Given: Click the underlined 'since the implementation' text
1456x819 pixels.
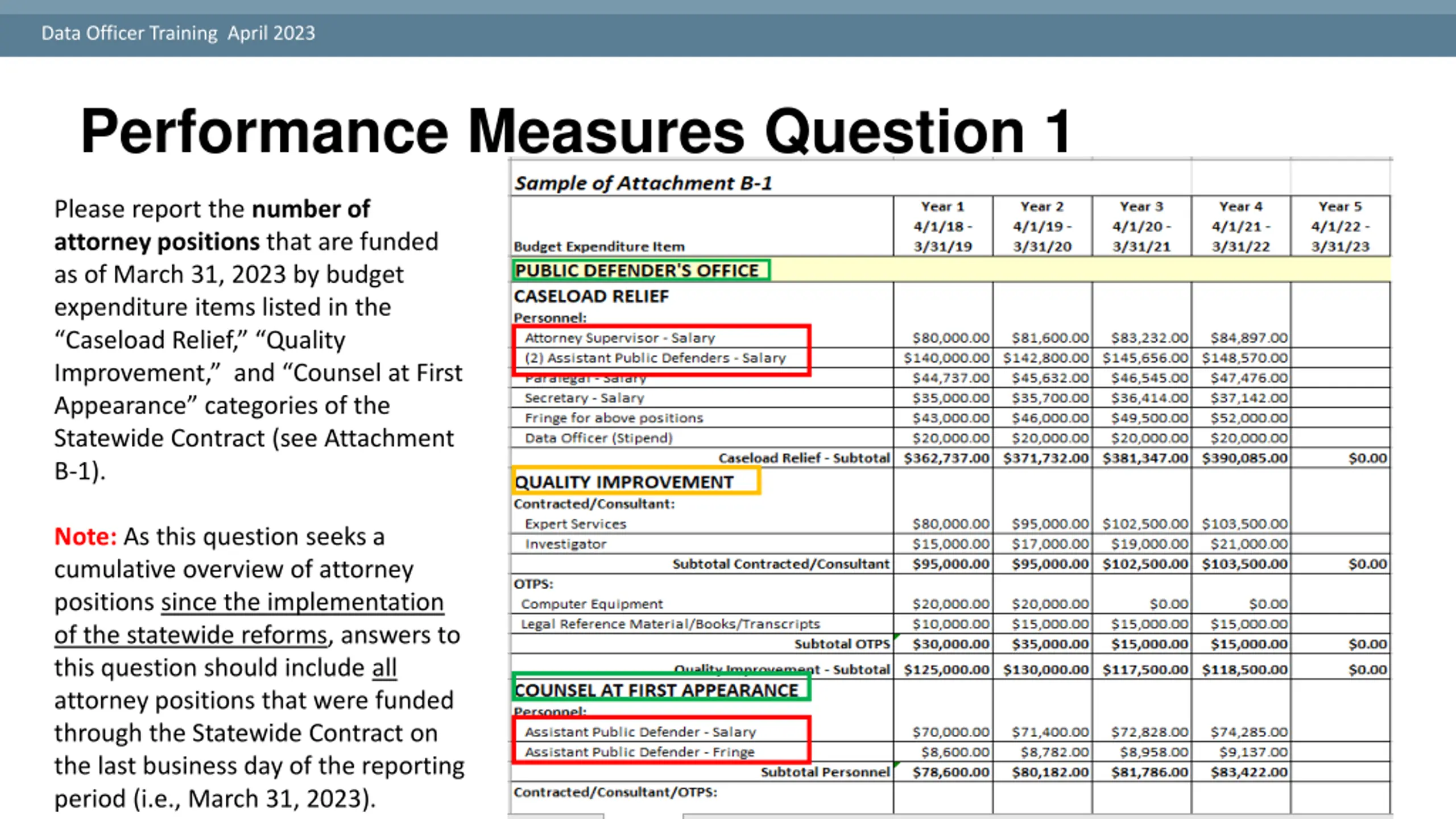Looking at the screenshot, I should (302, 602).
